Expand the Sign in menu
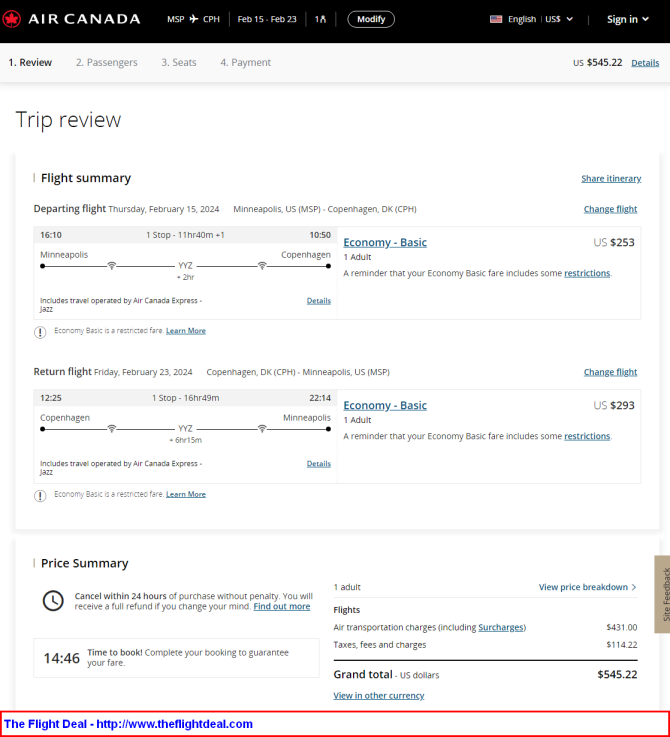Screen dimensions: 670x737 coord(628,19)
